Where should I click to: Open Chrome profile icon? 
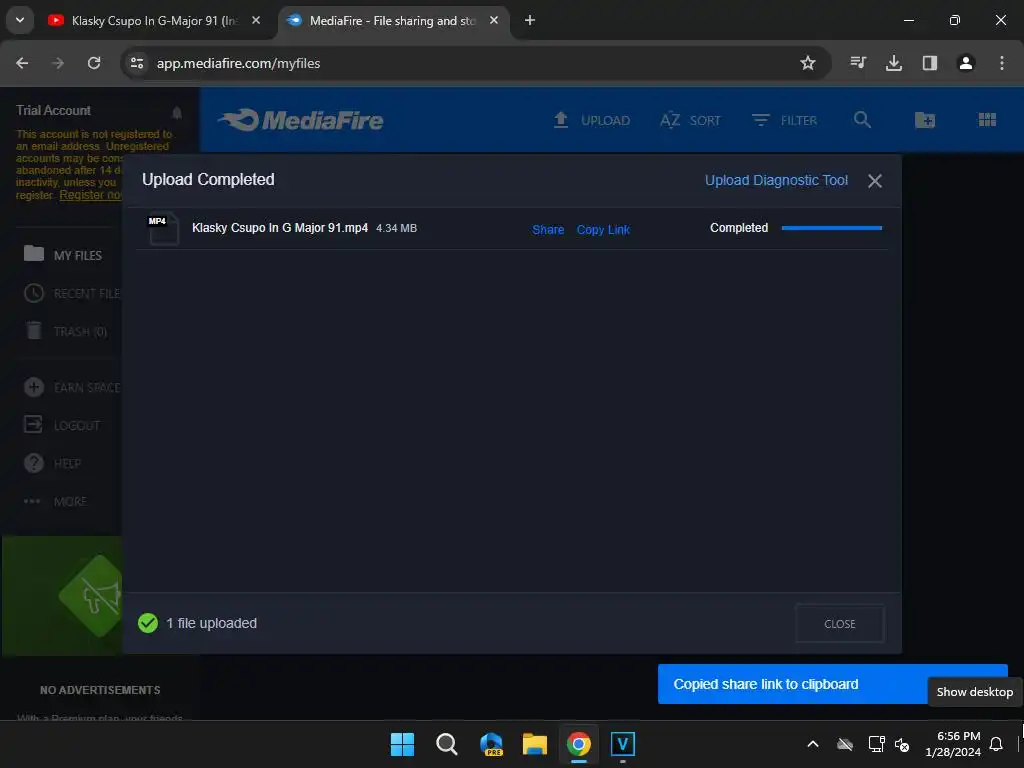coord(965,63)
